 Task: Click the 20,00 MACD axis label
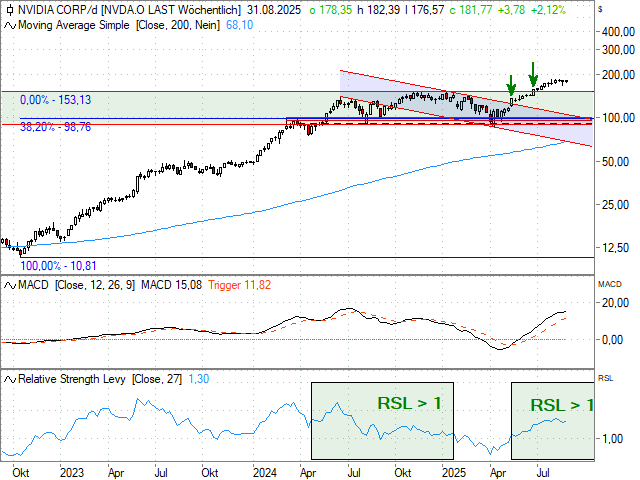[615, 303]
